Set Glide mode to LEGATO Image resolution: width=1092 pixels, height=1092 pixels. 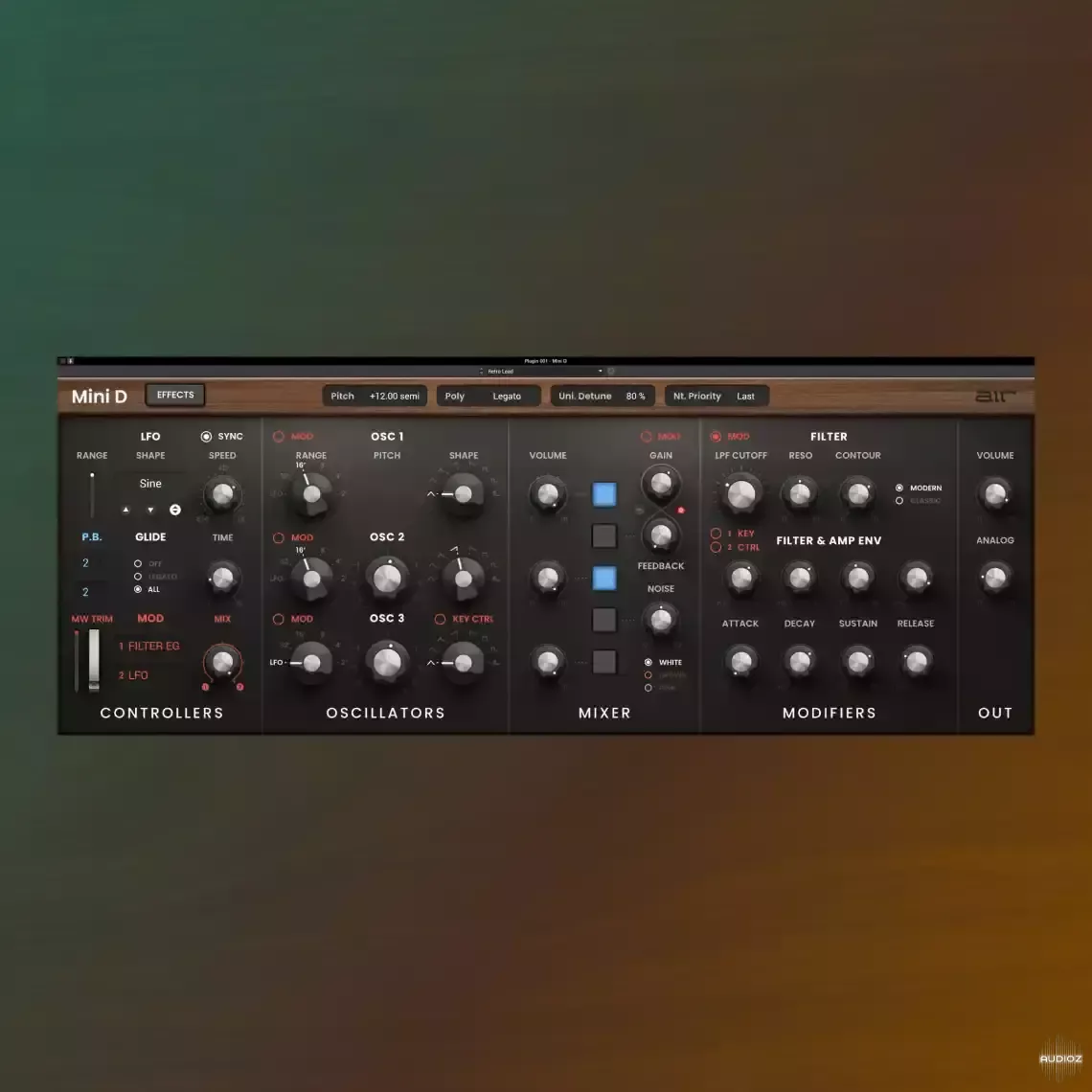pos(138,577)
